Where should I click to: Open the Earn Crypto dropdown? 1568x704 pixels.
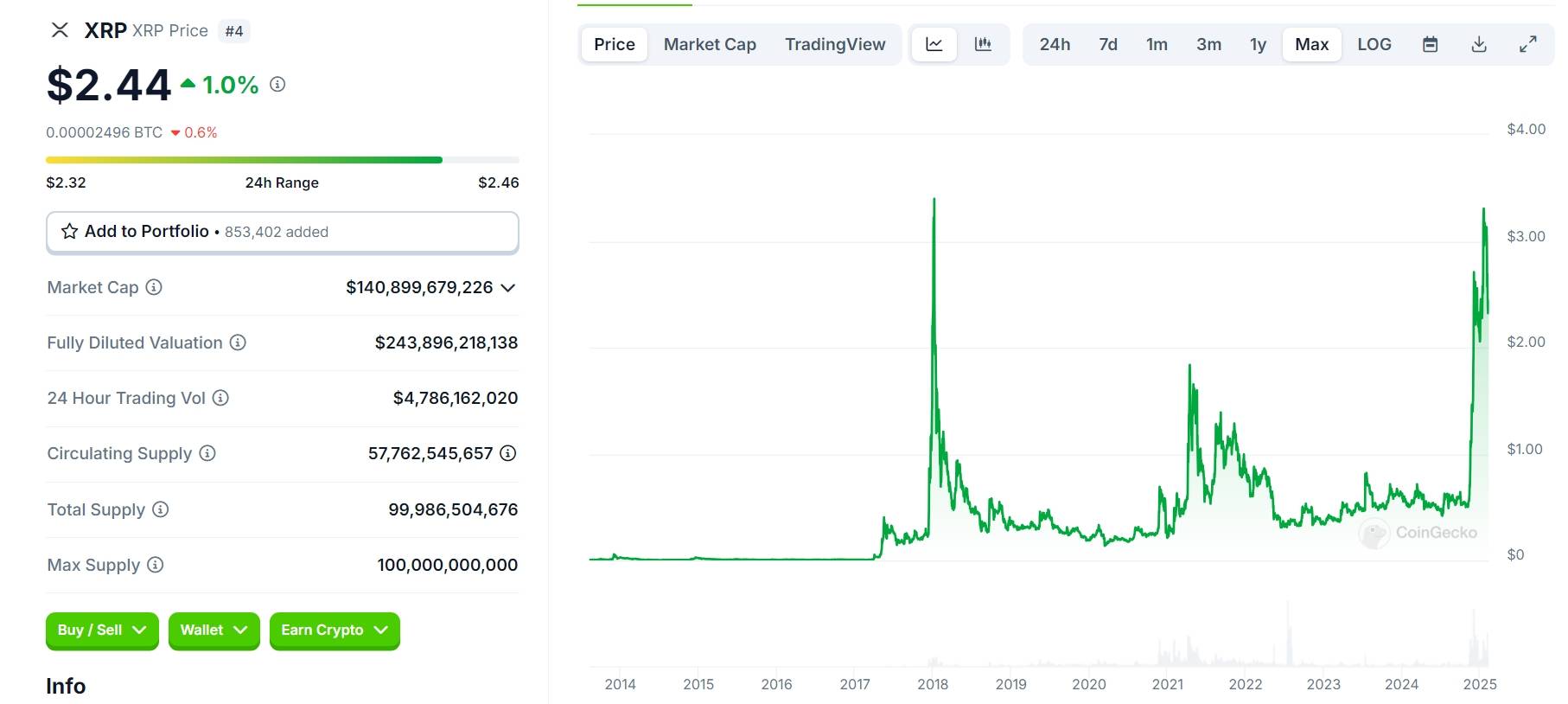tap(335, 630)
